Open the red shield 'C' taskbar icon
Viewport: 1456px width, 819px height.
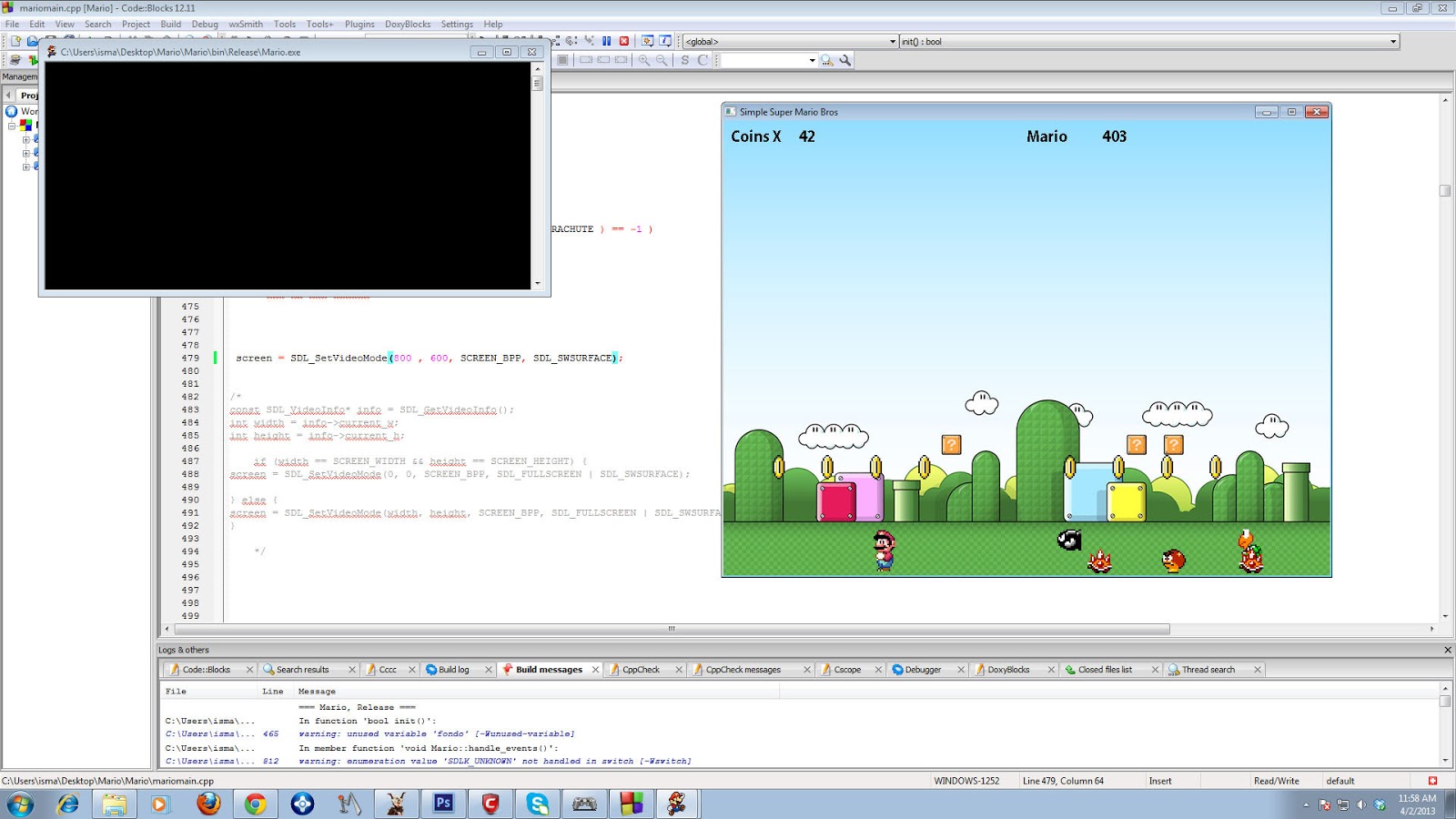(x=490, y=804)
